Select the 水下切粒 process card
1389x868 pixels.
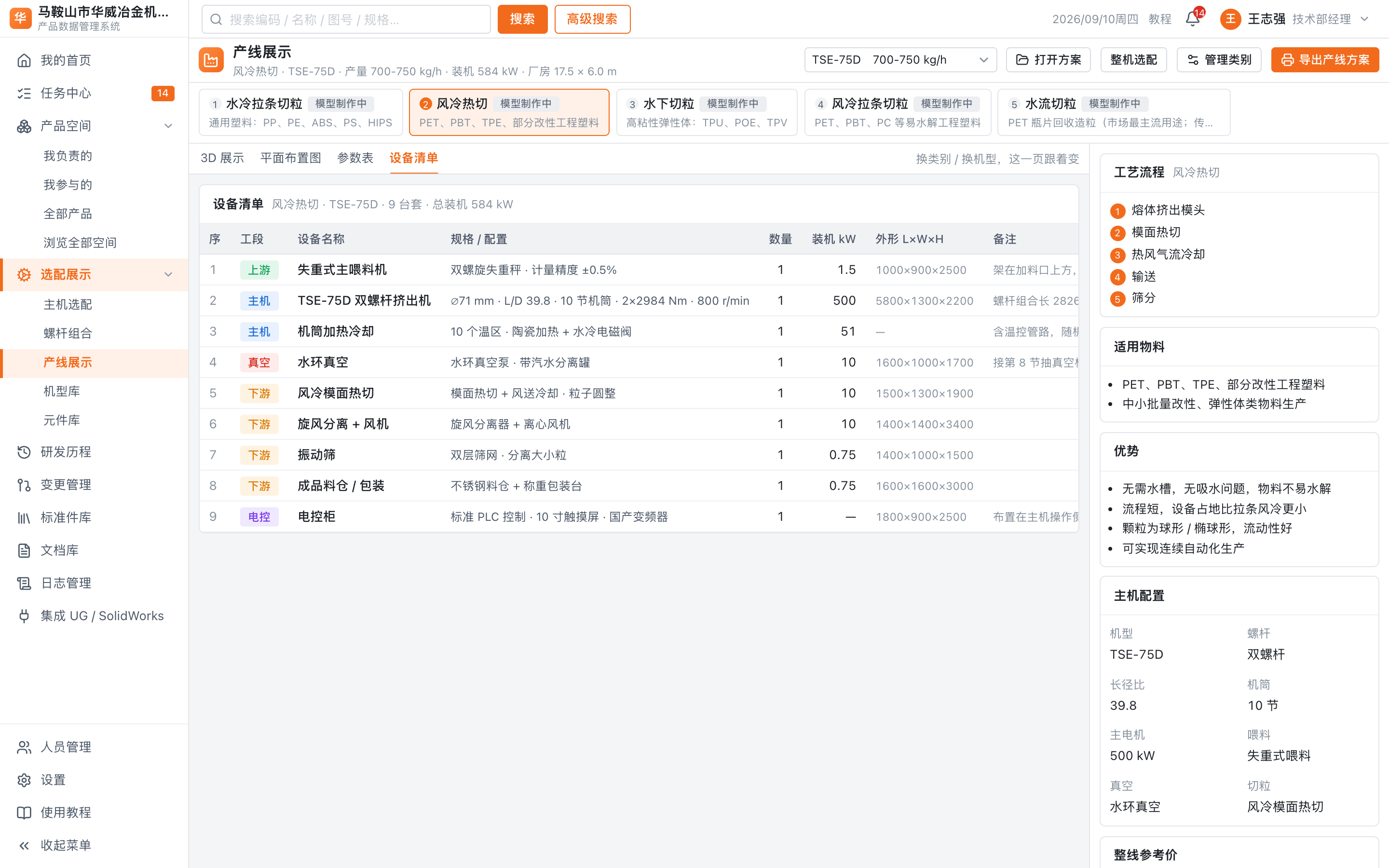[707, 112]
